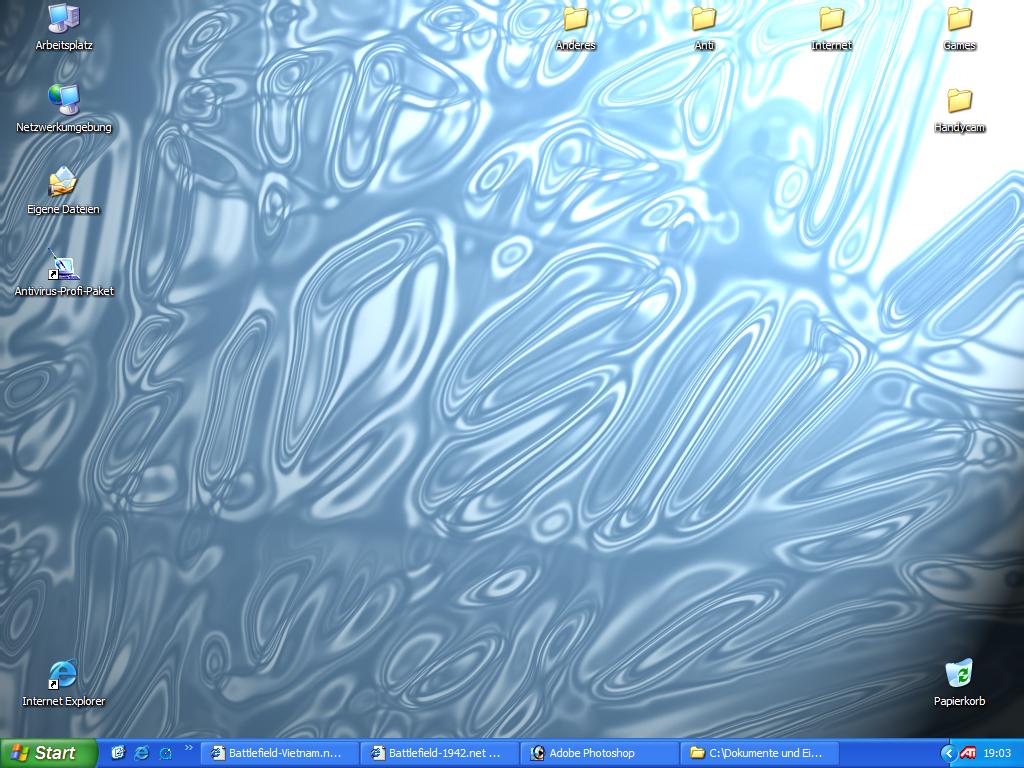Open the Start menu
This screenshot has height=768, width=1024.
[x=48, y=753]
